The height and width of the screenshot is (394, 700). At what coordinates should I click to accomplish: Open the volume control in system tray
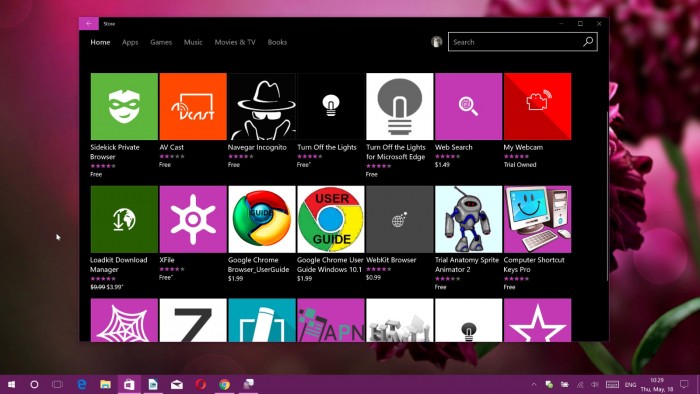[x=595, y=384]
